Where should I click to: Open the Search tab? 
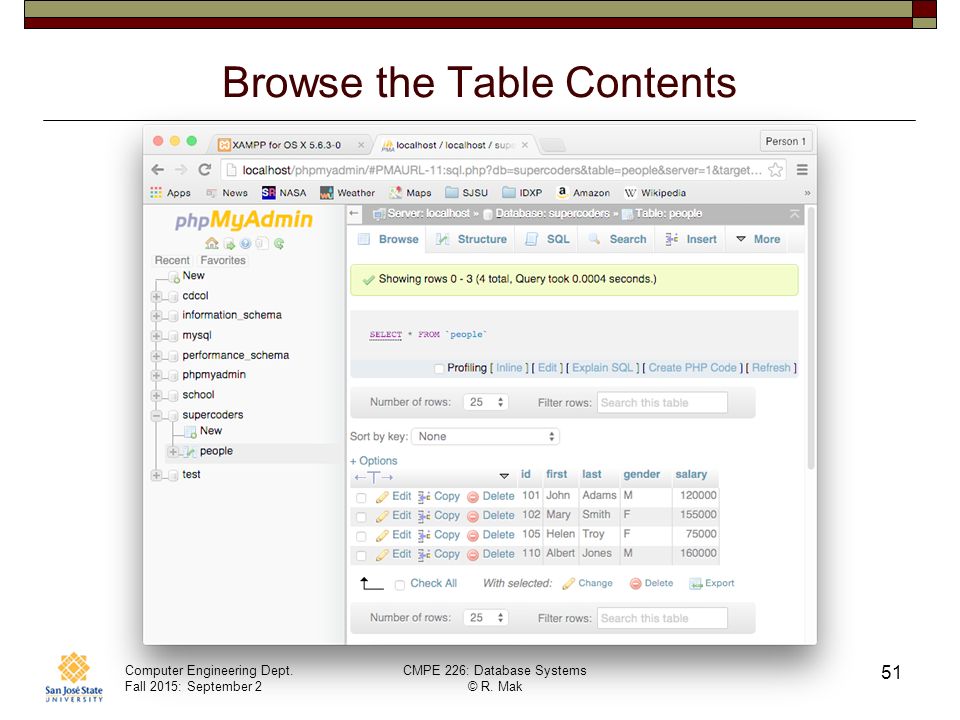(x=618, y=239)
